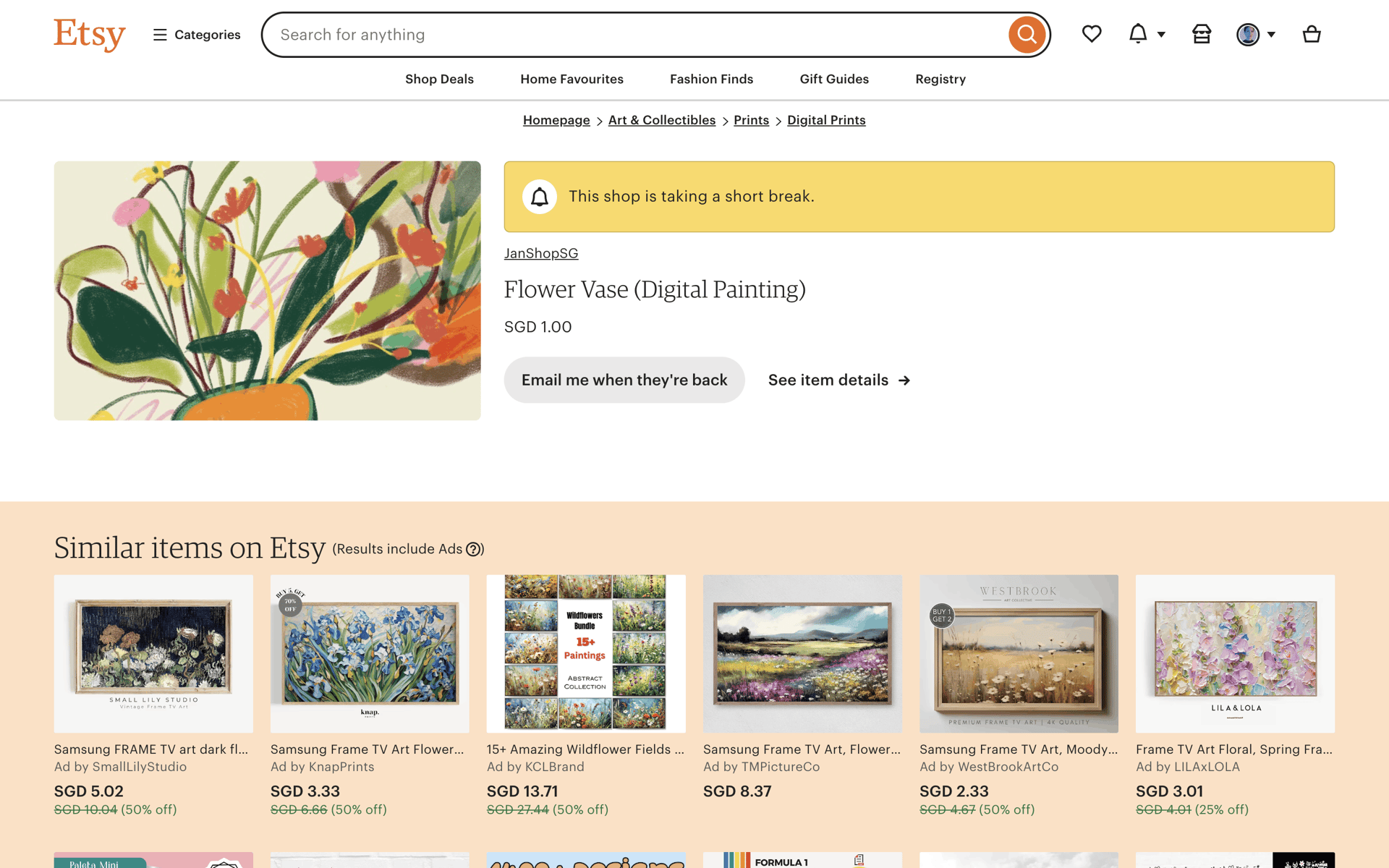
Task: Expand notifications dropdown arrow
Action: (x=1161, y=35)
